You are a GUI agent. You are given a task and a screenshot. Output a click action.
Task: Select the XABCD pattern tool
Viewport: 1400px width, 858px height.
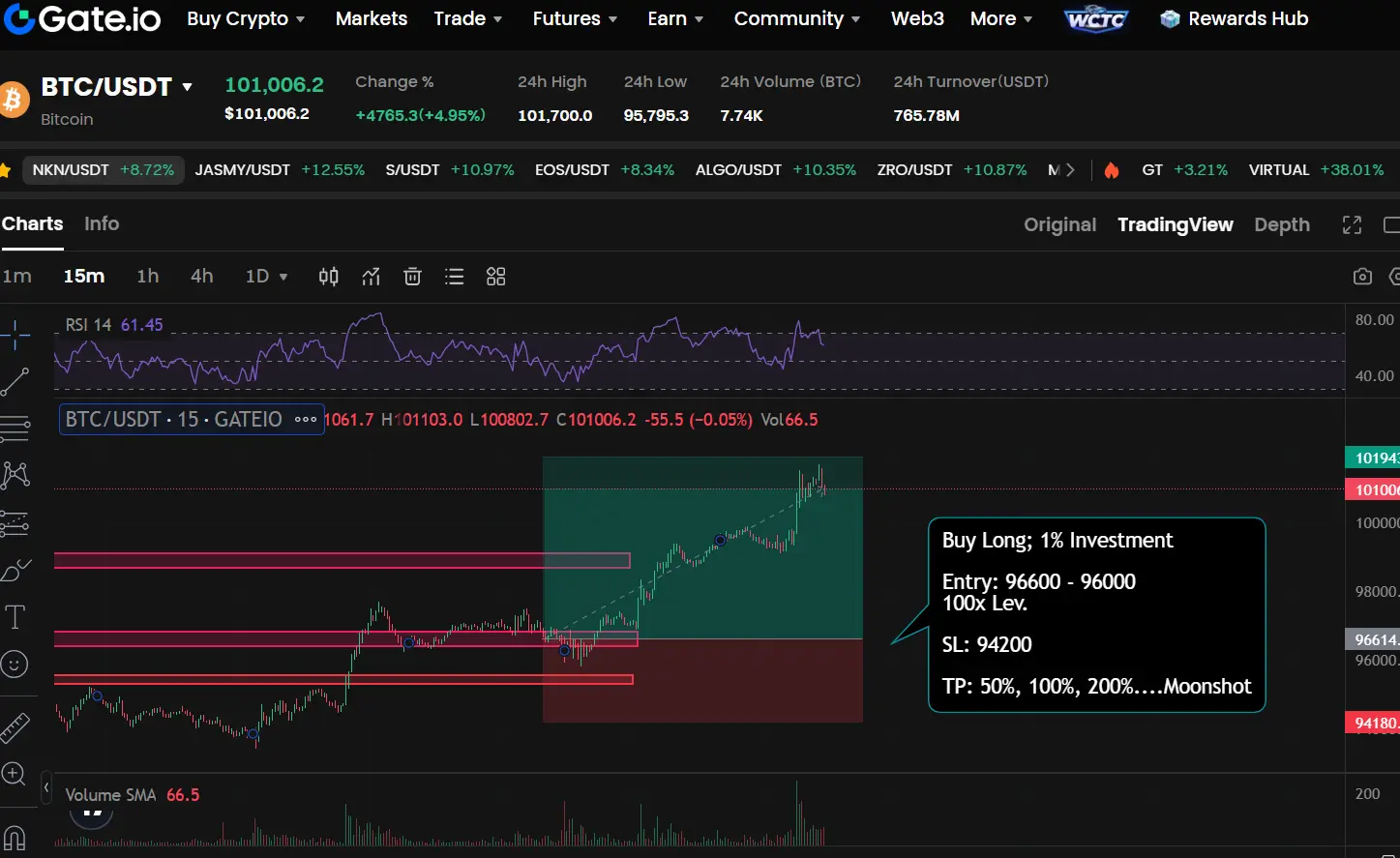pos(15,474)
